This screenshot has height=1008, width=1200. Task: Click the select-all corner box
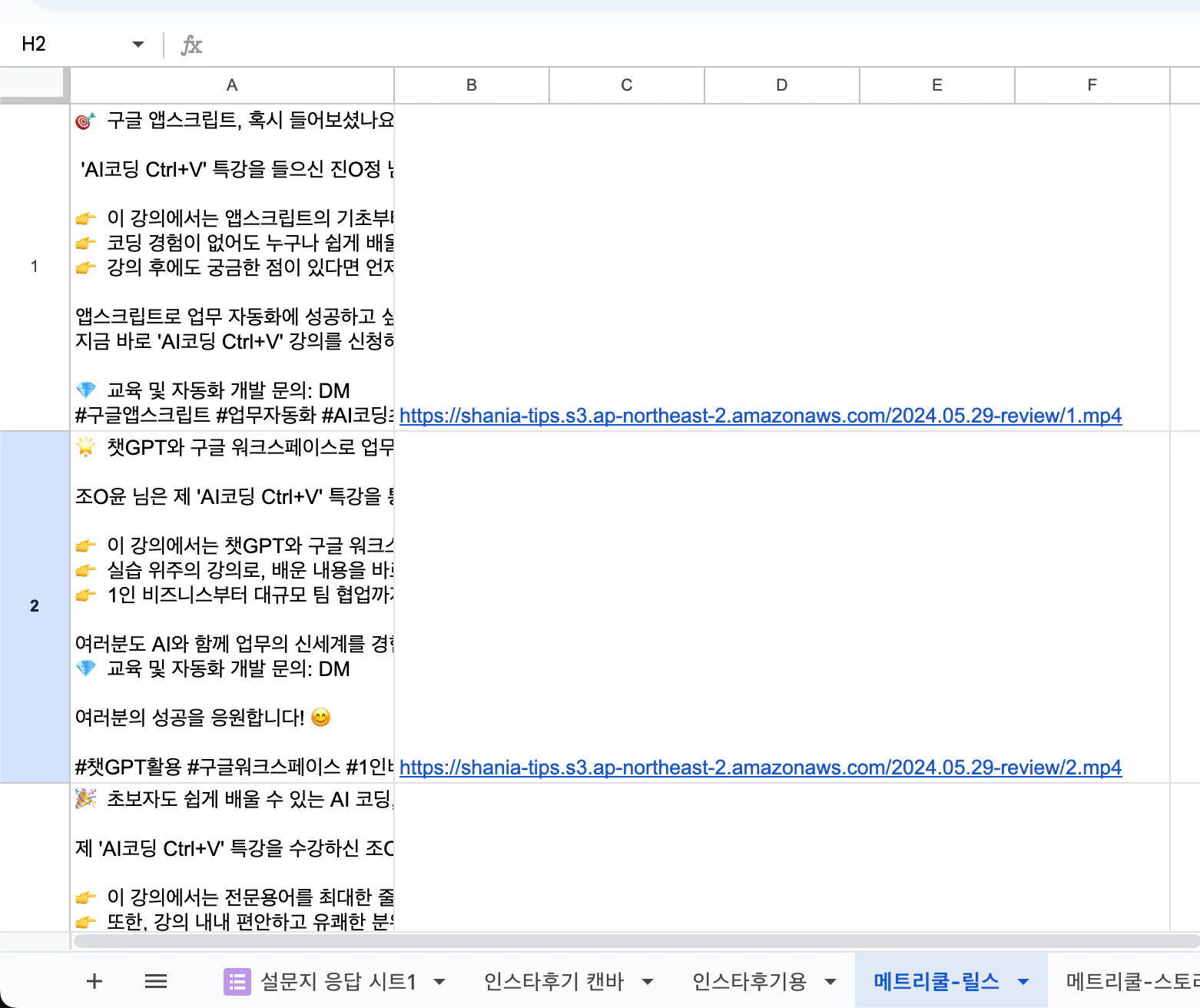coord(35,85)
